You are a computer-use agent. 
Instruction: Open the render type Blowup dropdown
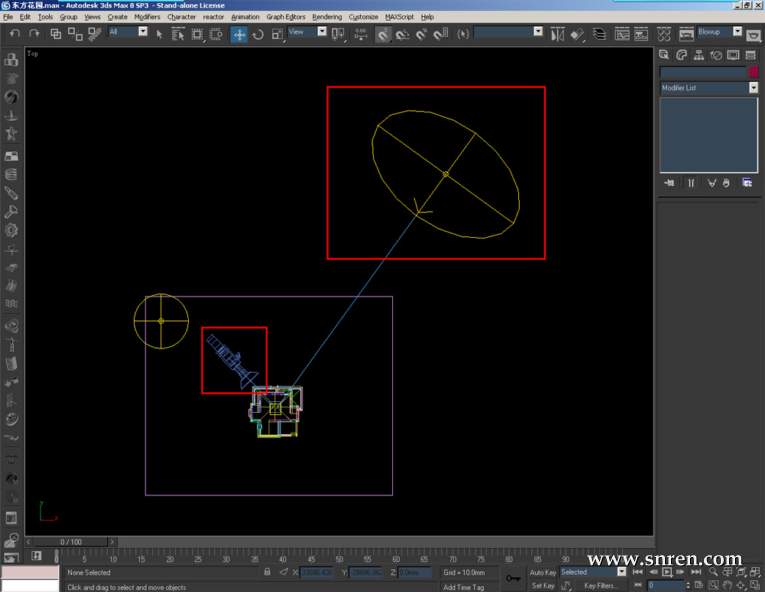(738, 32)
